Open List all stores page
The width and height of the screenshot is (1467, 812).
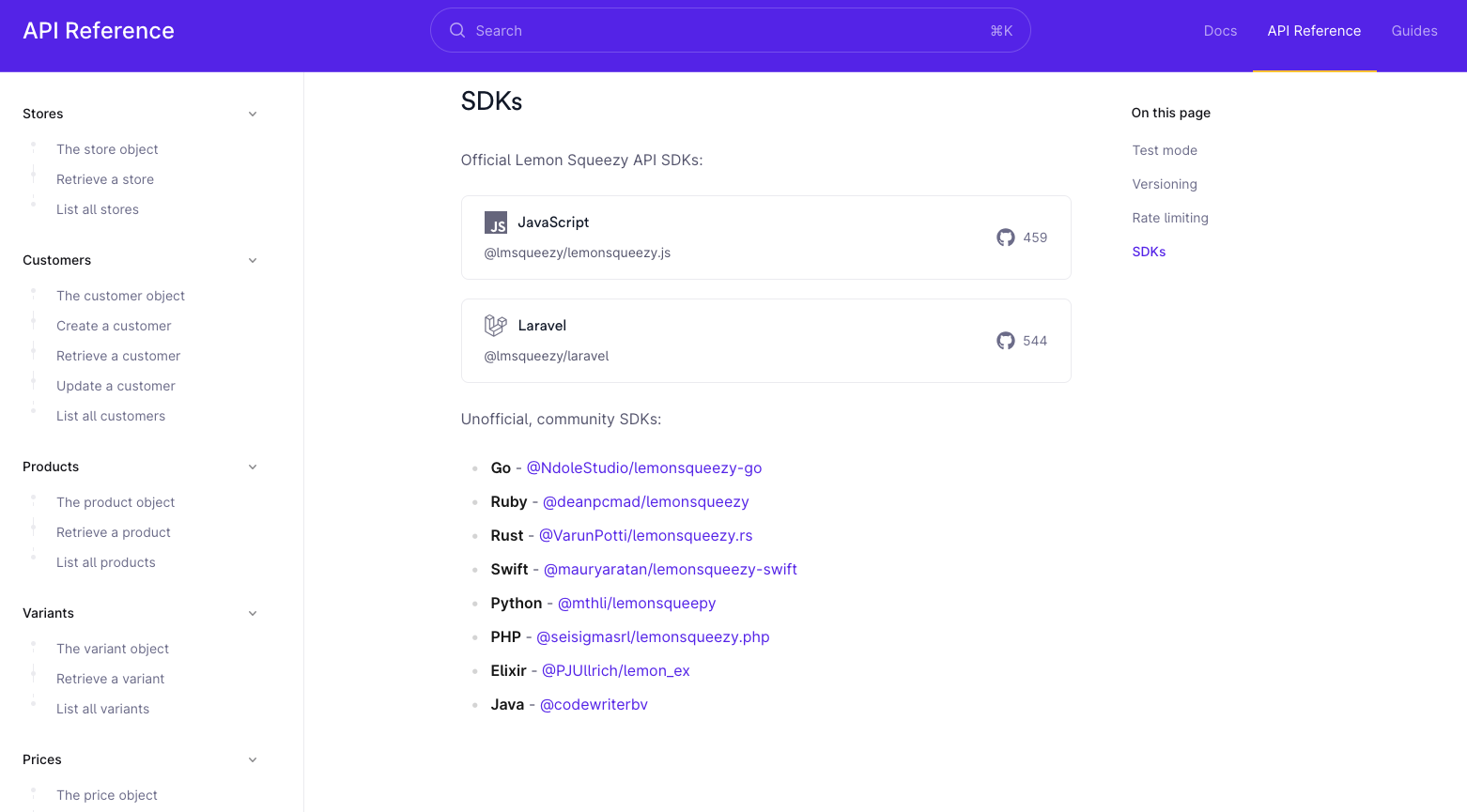pos(98,209)
